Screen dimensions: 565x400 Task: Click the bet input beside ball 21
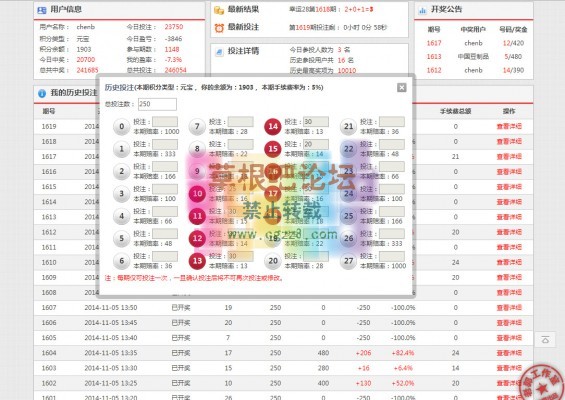point(392,122)
